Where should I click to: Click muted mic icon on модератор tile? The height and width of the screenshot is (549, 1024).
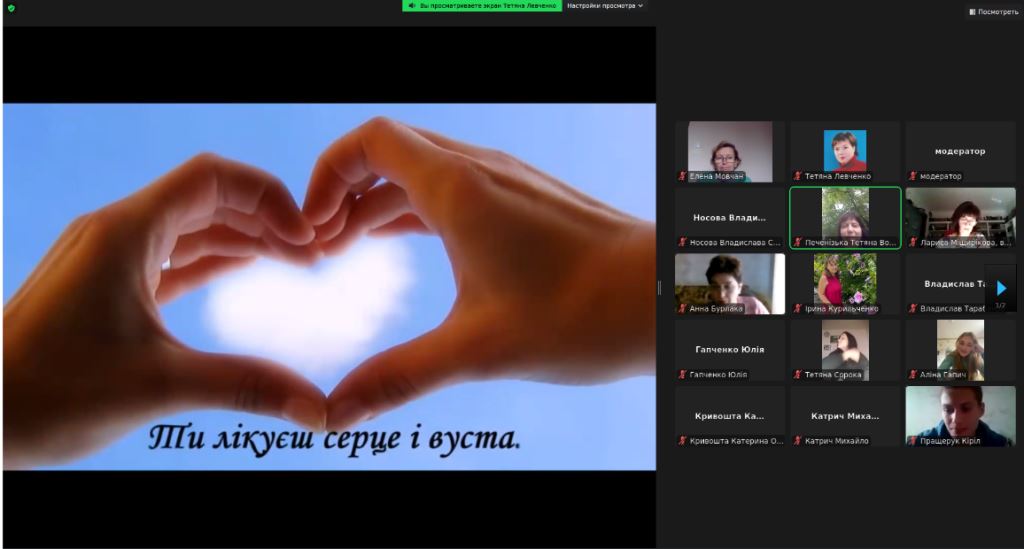[x=913, y=176]
